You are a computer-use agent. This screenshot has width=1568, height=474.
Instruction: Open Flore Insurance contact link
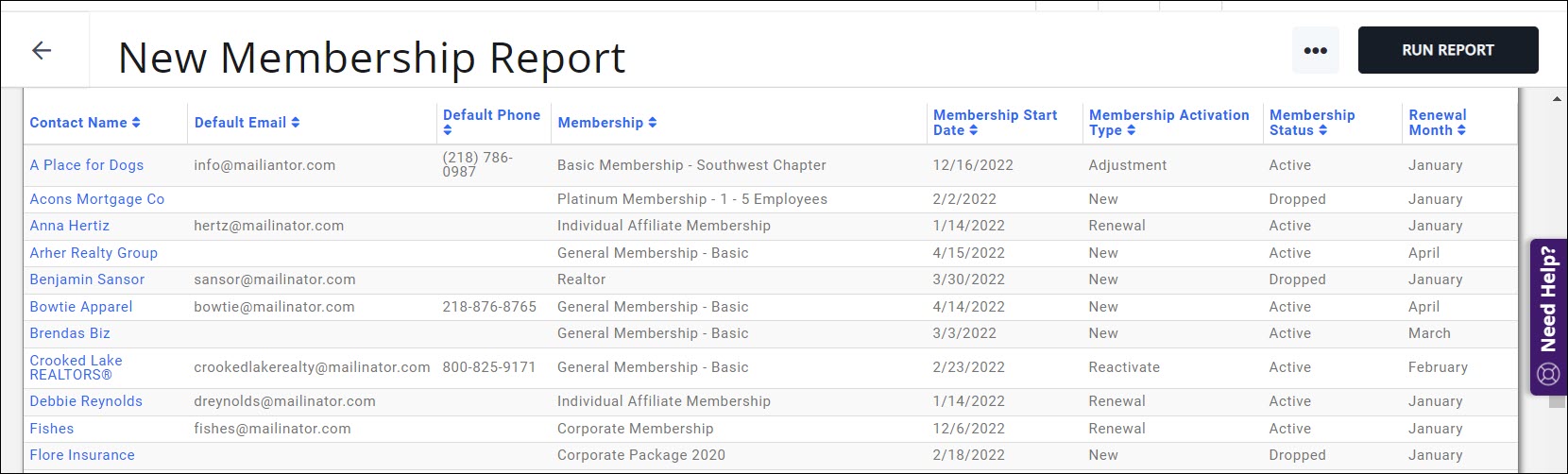tap(82, 455)
